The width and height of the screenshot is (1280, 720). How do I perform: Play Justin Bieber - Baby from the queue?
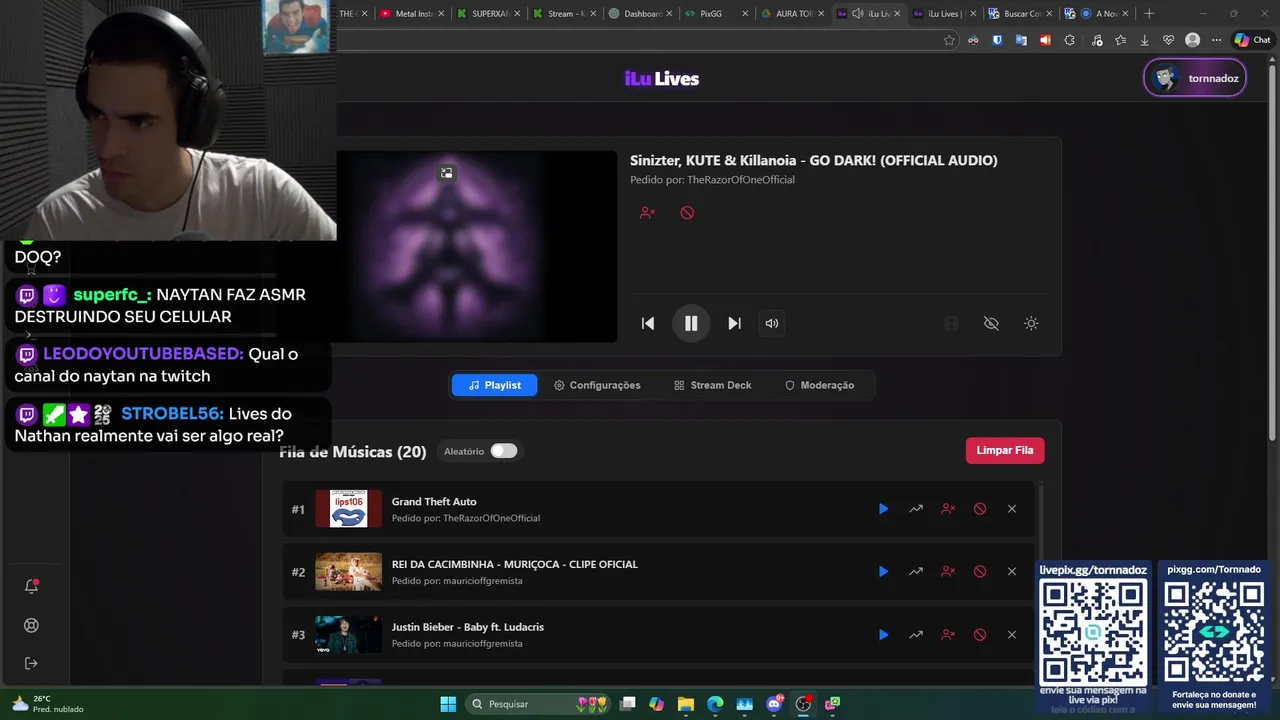[x=883, y=634]
